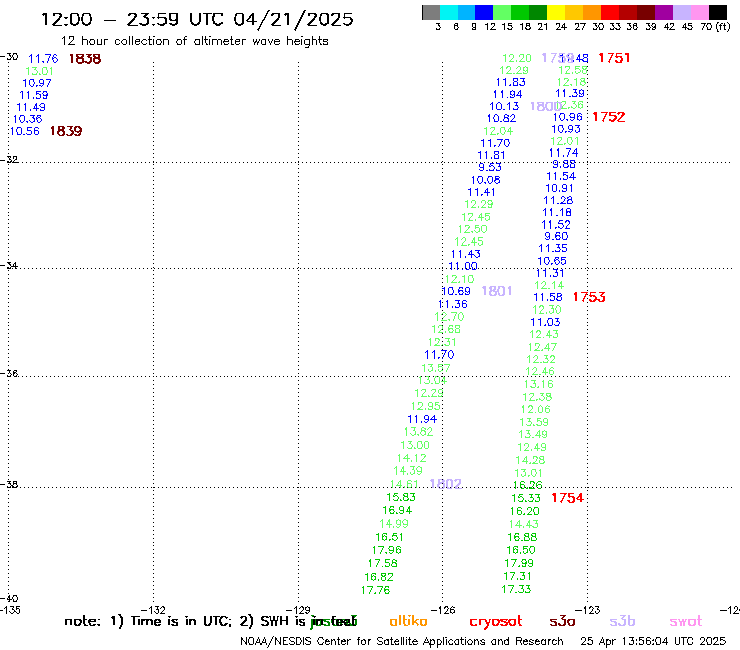Click the wave height value '10.08'
This screenshot has width=740, height=650.
coord(486,180)
